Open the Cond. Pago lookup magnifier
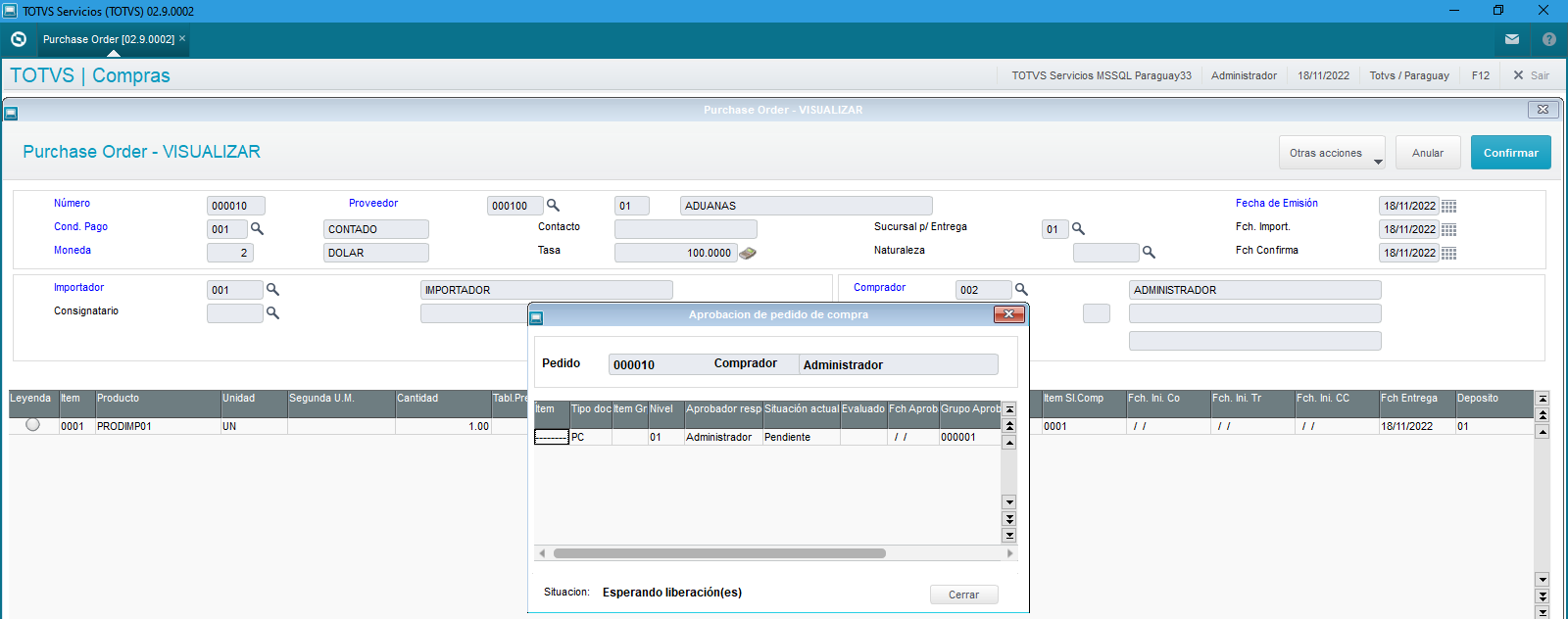The image size is (1568, 619). tap(257, 229)
